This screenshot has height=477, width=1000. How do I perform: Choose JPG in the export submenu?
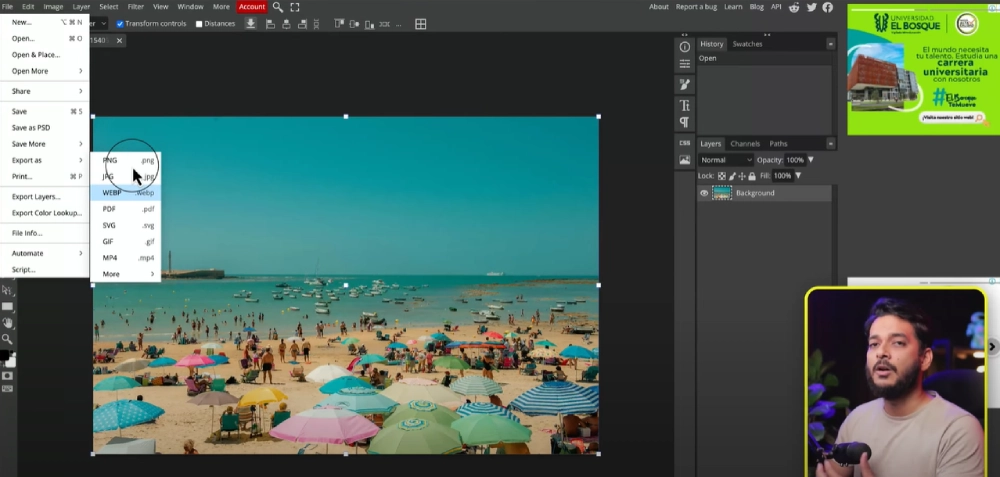(126, 177)
